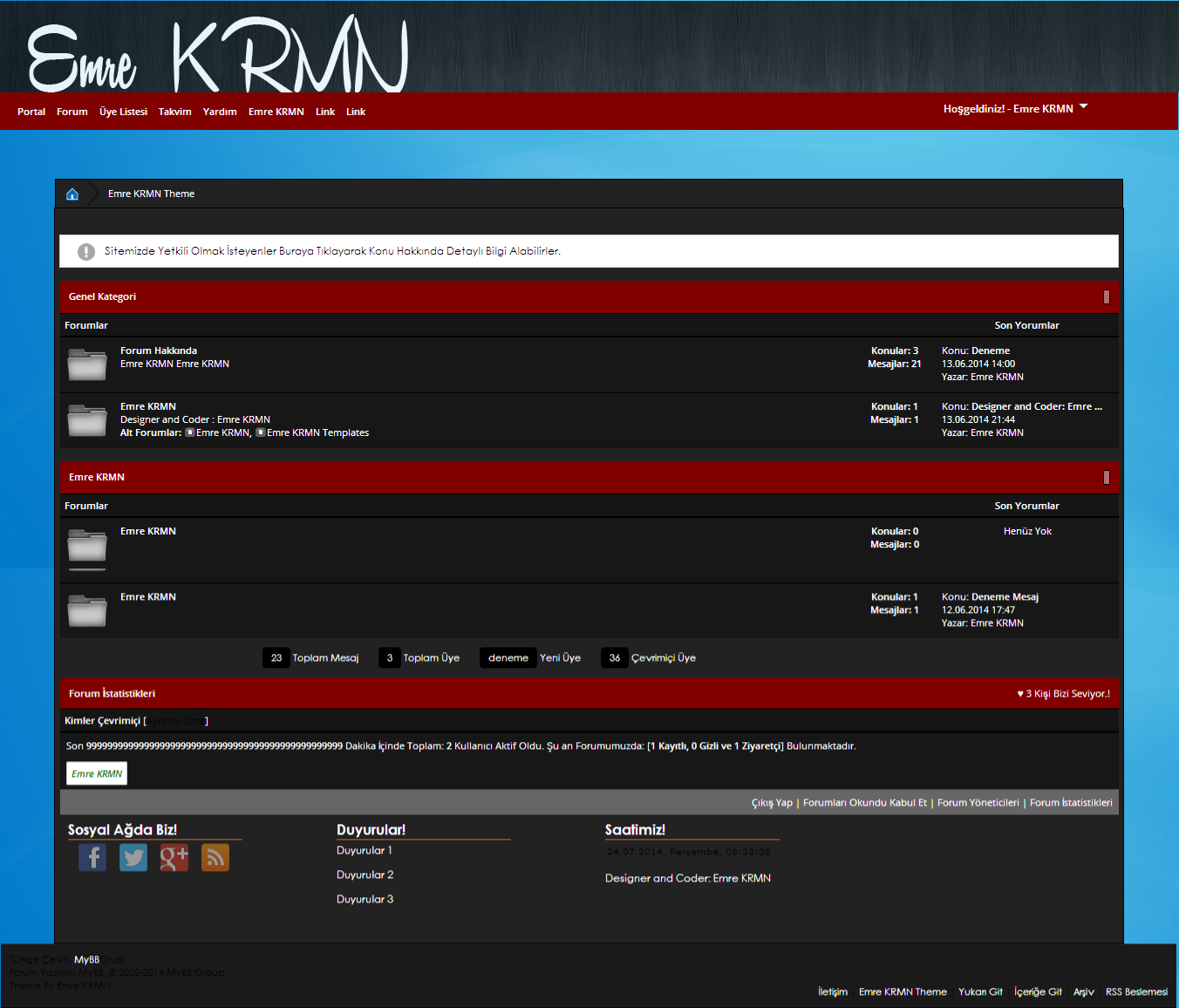Open the Google Plus social icon
The width and height of the screenshot is (1179, 1008).
pyautogui.click(x=174, y=857)
